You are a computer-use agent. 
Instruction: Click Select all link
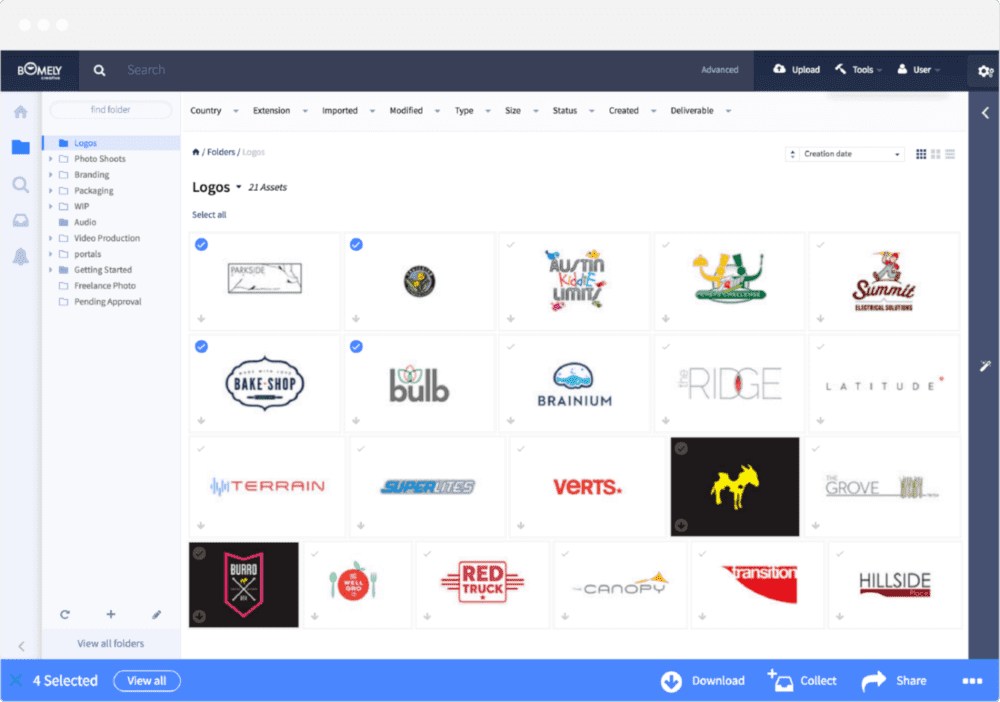click(209, 215)
